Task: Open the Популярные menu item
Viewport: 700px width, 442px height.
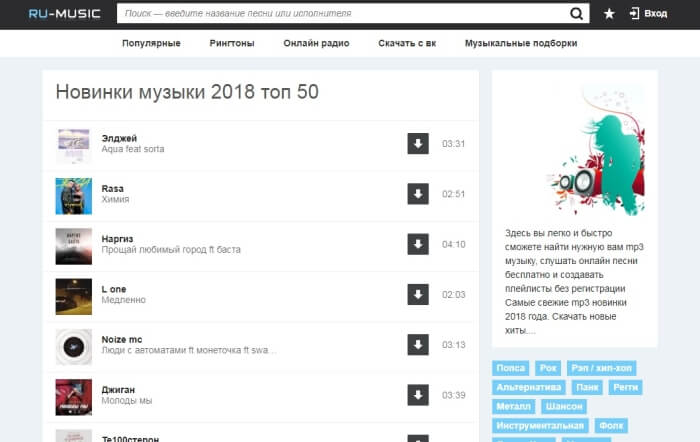Action: 151,43
